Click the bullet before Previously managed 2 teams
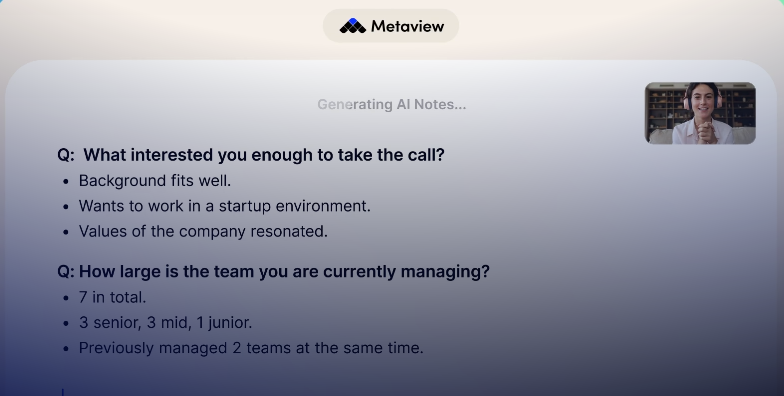Viewport: 784px width, 396px height. tap(66, 349)
